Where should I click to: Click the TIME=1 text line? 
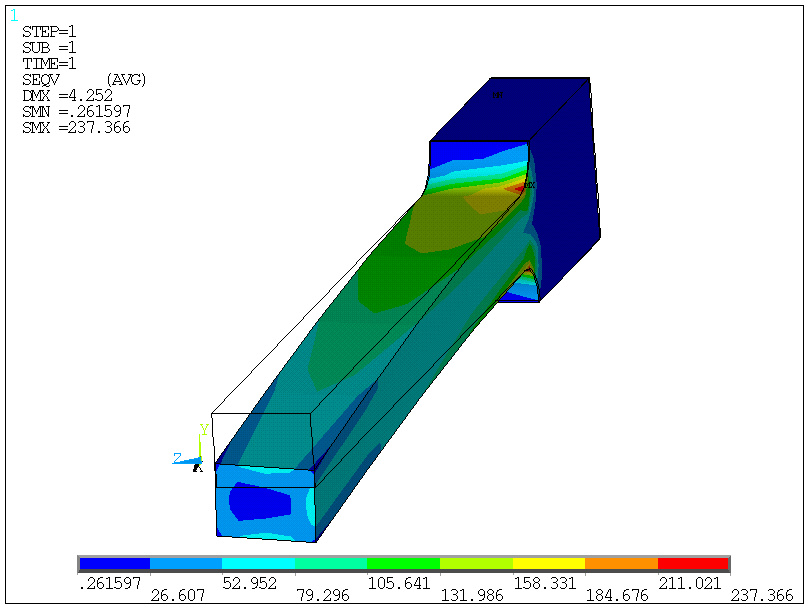(x=49, y=64)
